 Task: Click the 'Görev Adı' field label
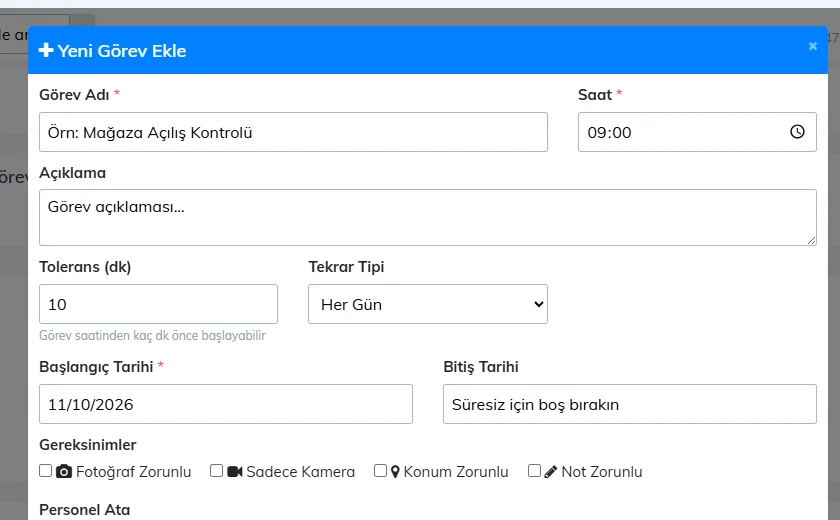coord(74,95)
